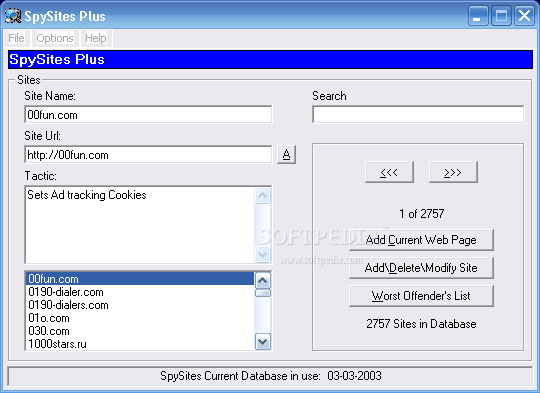Click the site list scrollbar thumb
Screen dimensions: 540x393
coord(263,293)
